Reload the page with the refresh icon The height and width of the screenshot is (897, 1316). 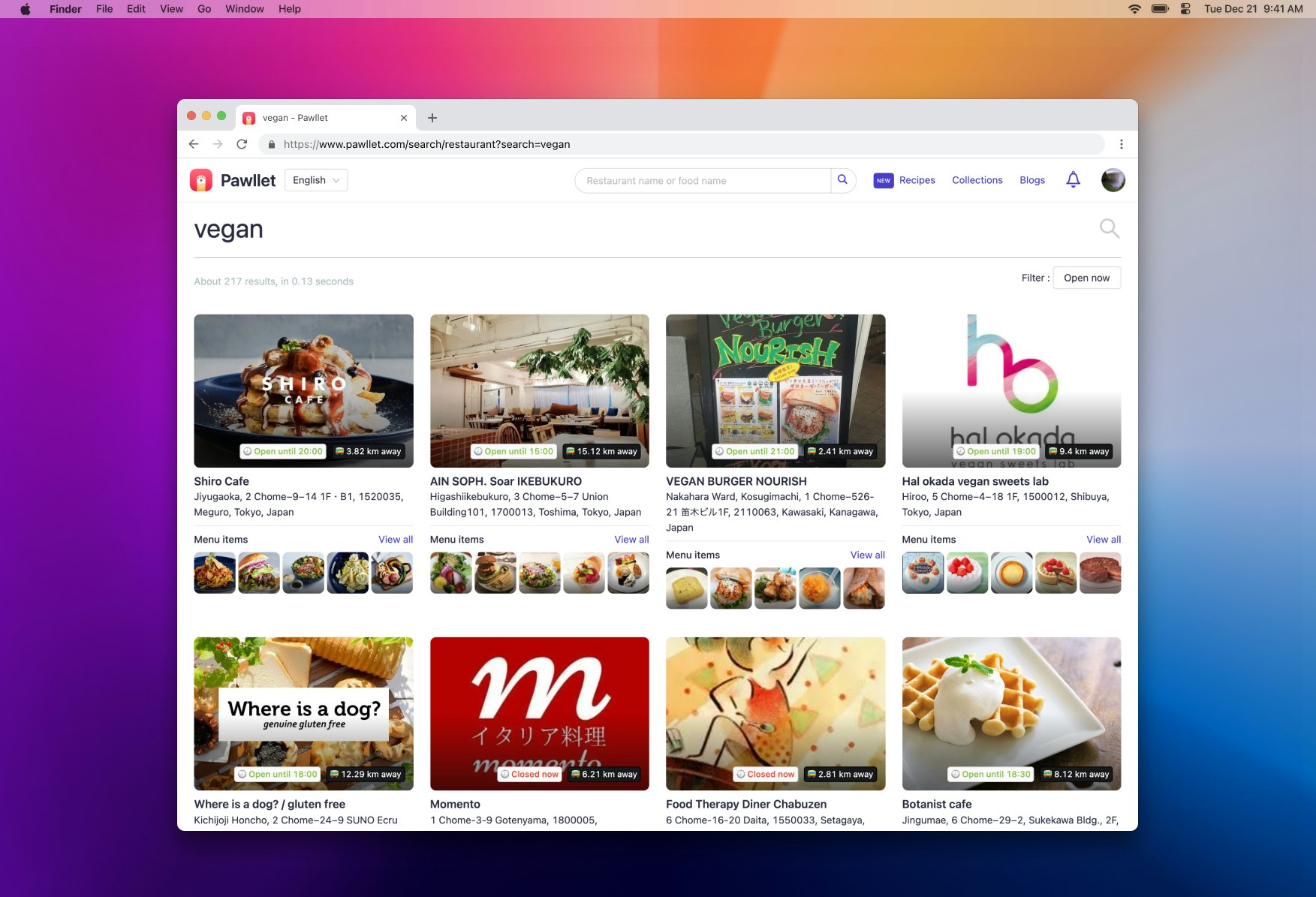point(242,144)
